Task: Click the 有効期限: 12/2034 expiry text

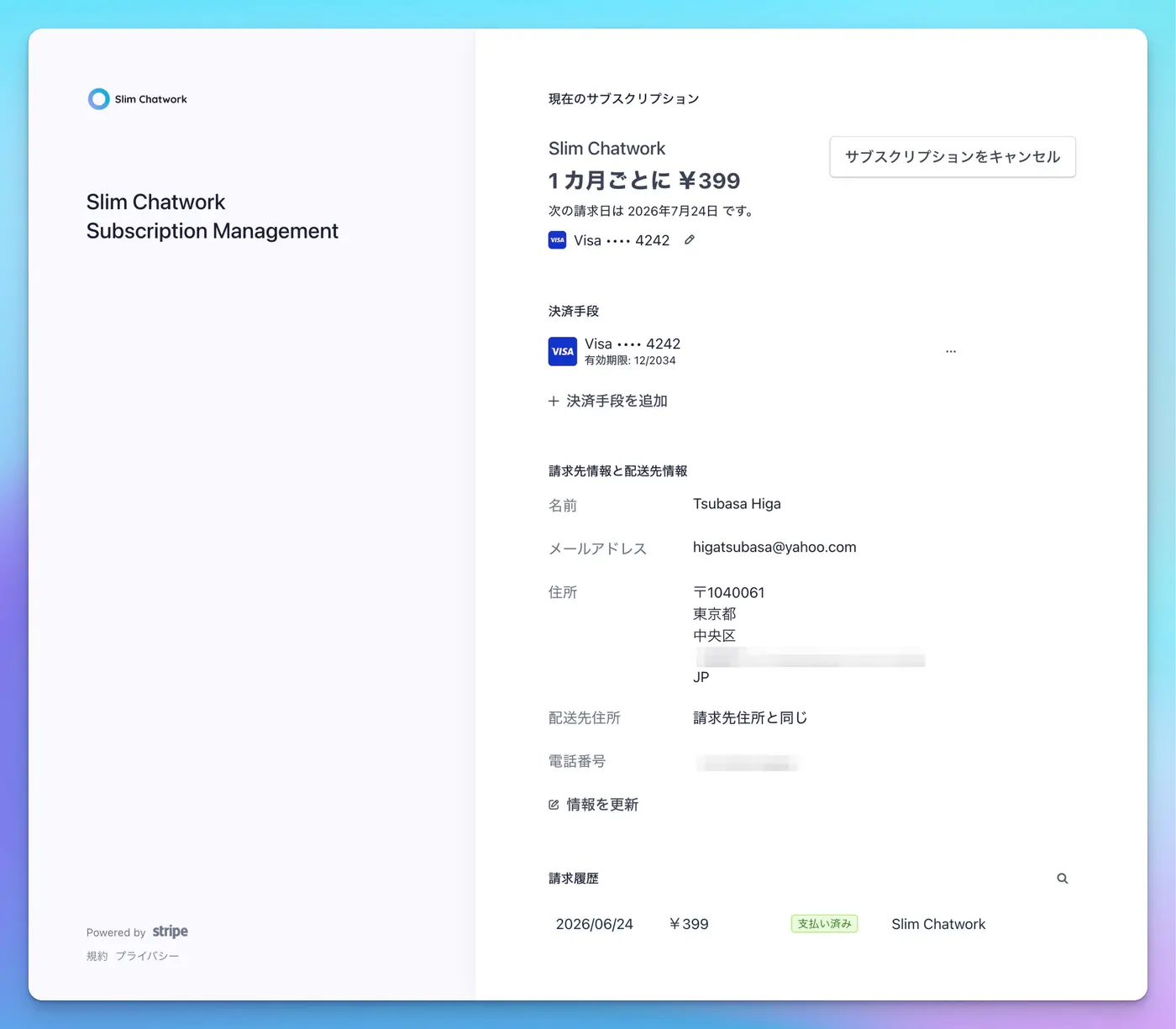Action: pos(630,360)
